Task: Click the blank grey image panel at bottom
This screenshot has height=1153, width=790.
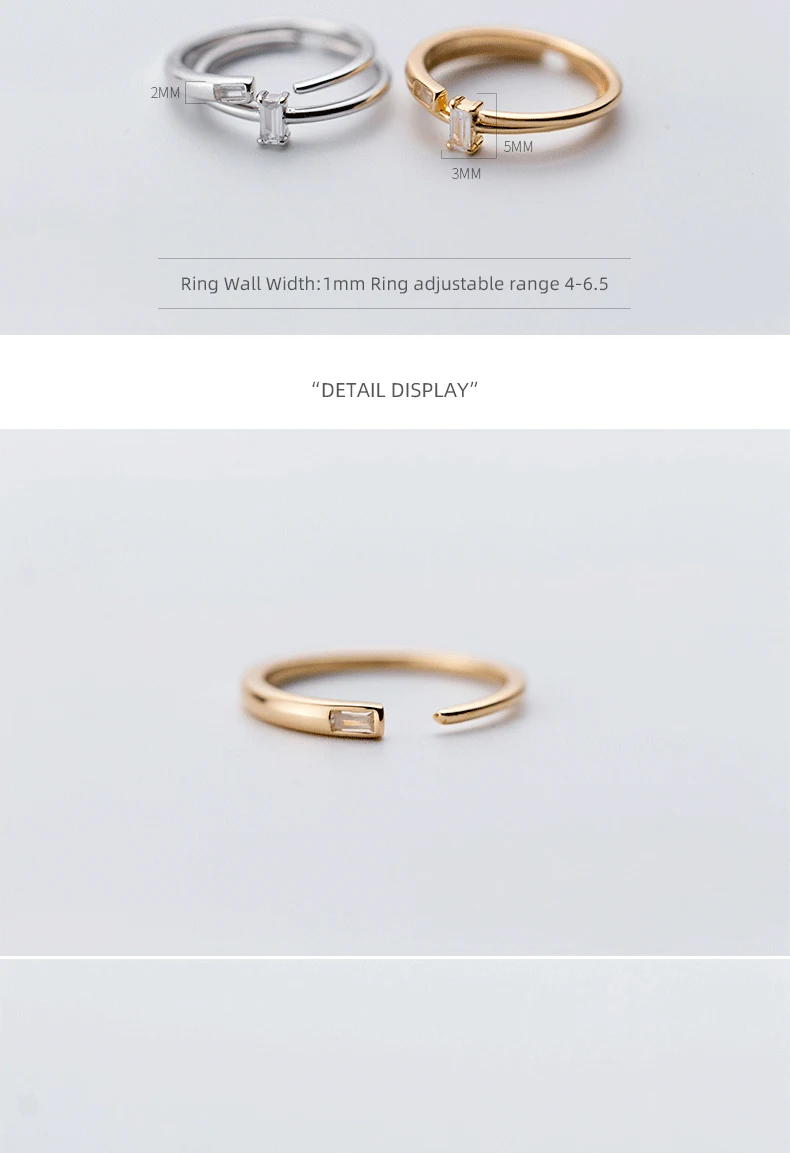Action: pyautogui.click(x=395, y=1056)
